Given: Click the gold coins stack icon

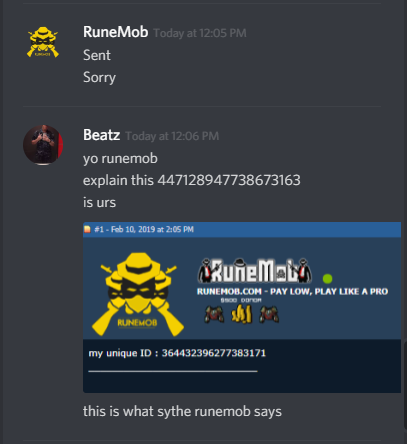Looking at the screenshot, I should coord(242,314).
